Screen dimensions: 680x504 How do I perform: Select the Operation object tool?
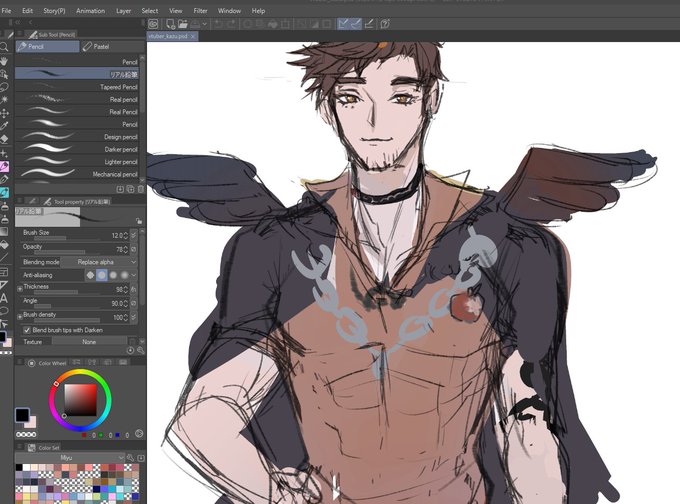(4, 74)
